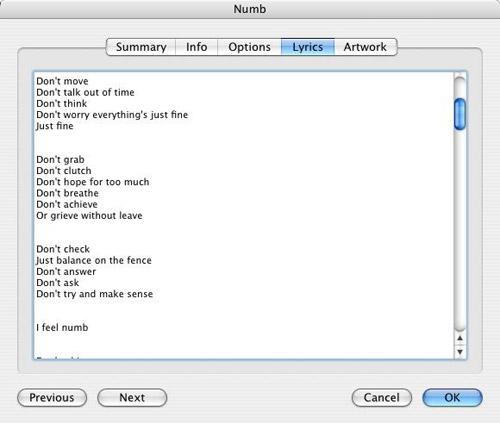Click the line "Don't move"
The height and width of the screenshot is (423, 500).
[62, 81]
